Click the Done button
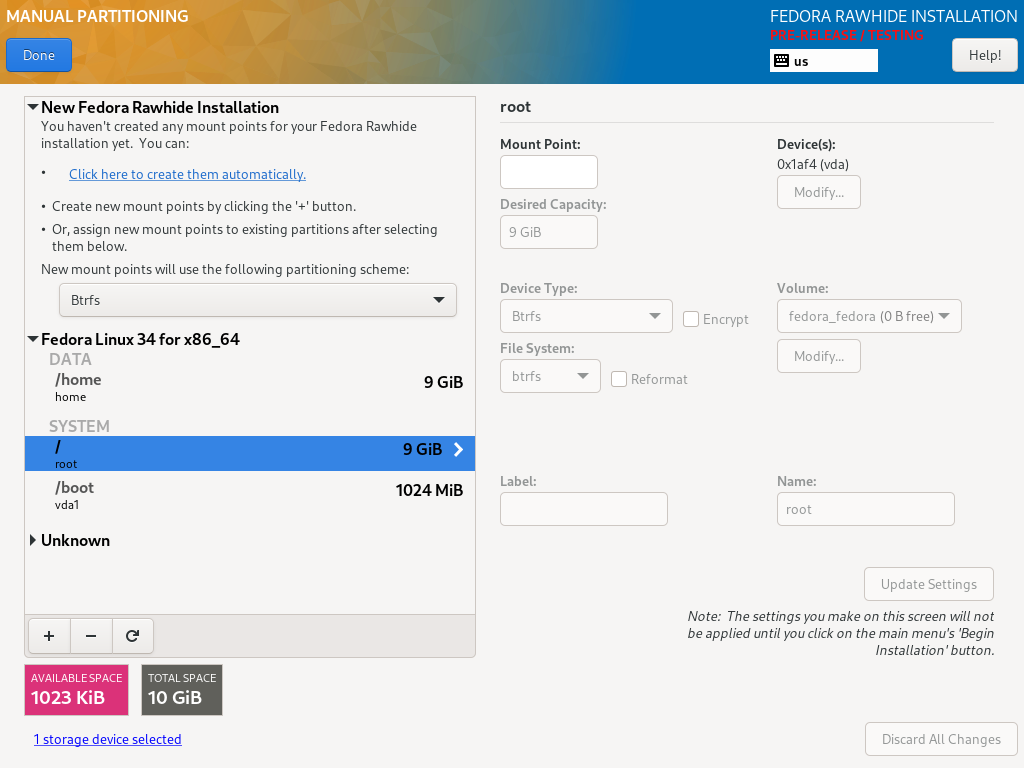Screen dimensions: 1024x768 (39, 56)
